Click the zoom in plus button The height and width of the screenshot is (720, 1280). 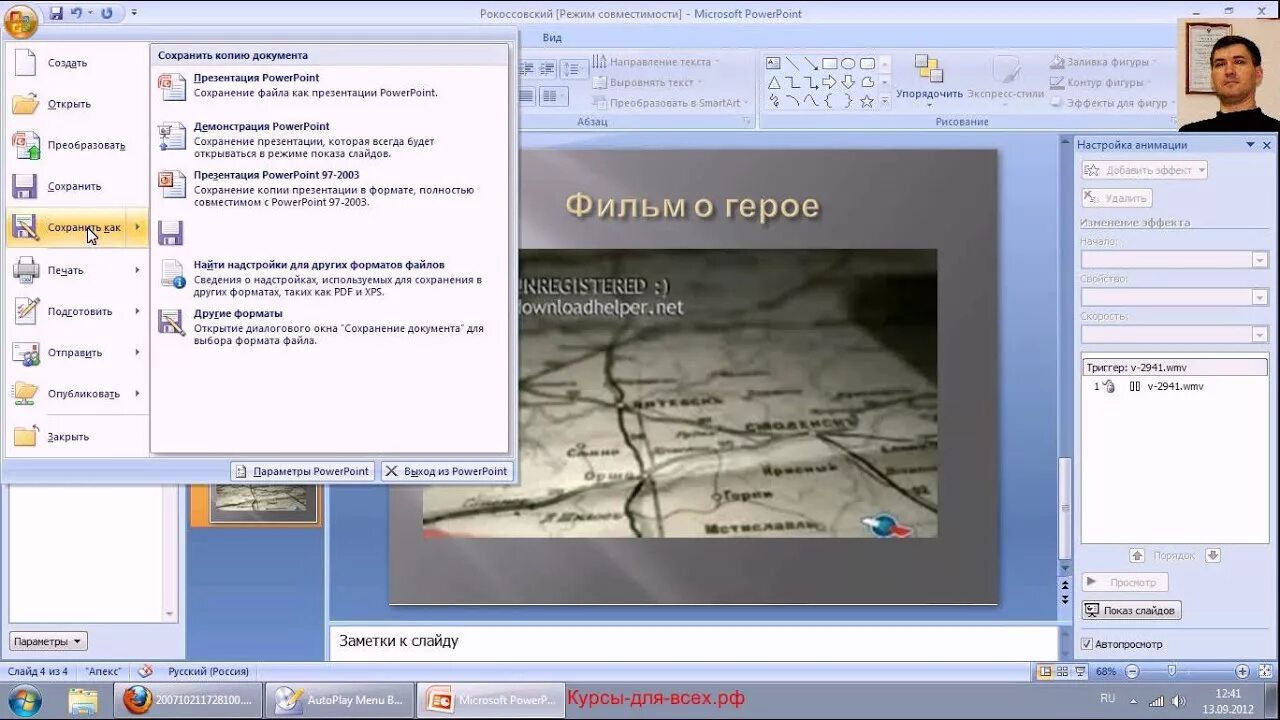click(x=1242, y=671)
